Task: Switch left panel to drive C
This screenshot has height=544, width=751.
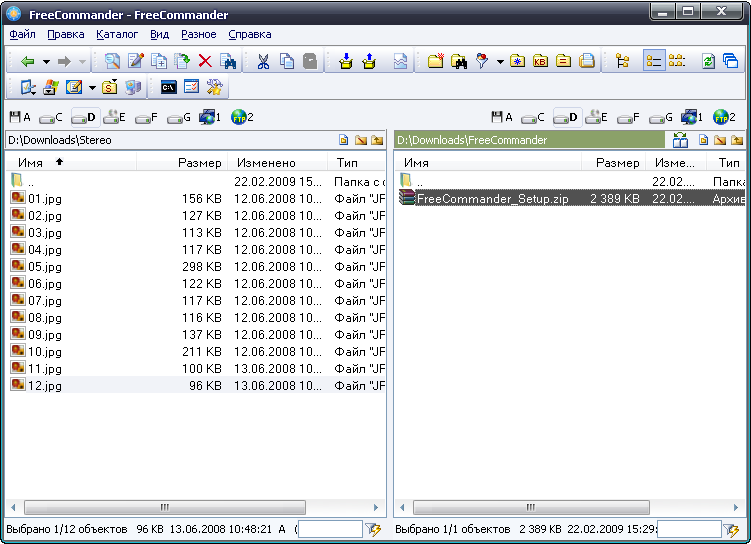Action: pyautogui.click(x=51, y=117)
